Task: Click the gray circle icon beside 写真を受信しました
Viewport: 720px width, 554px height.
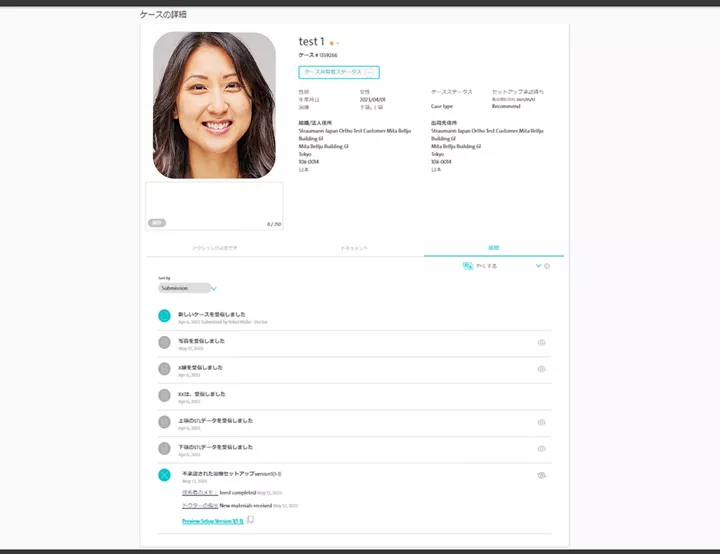Action: click(164, 342)
